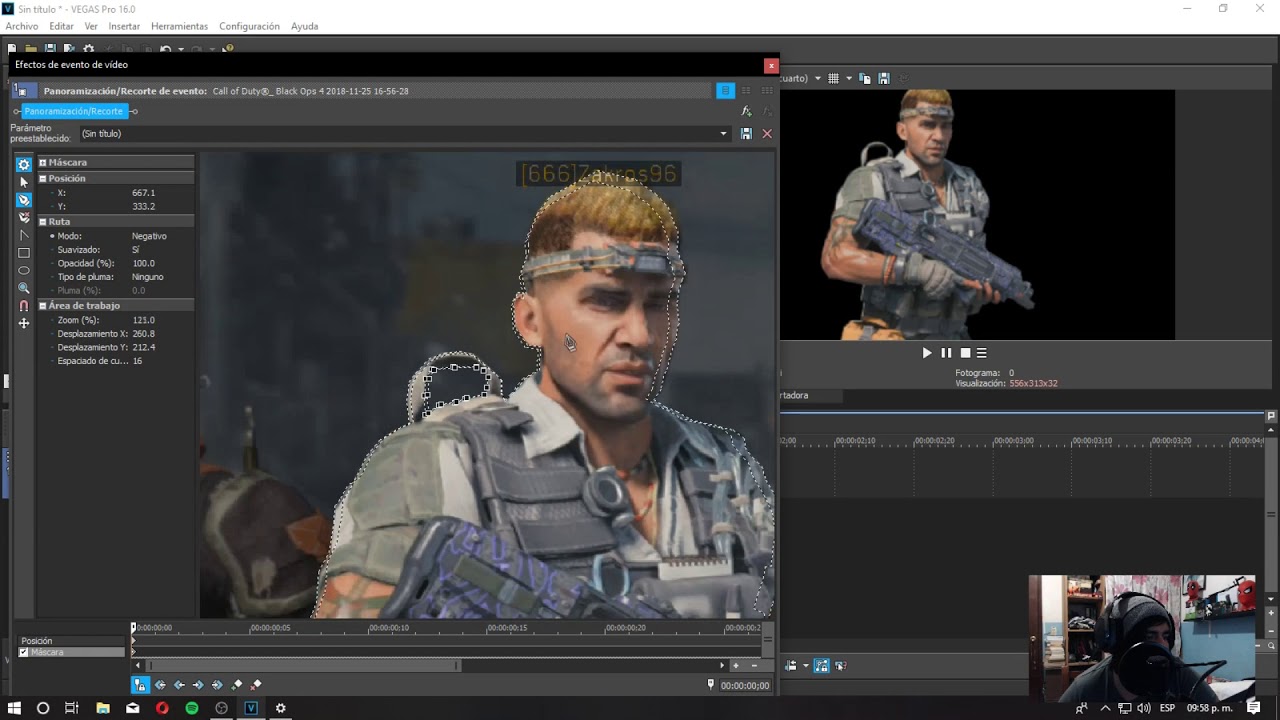Viewport: 1280px width, 720px height.
Task: Open the Herramientas menu
Action: 179,26
